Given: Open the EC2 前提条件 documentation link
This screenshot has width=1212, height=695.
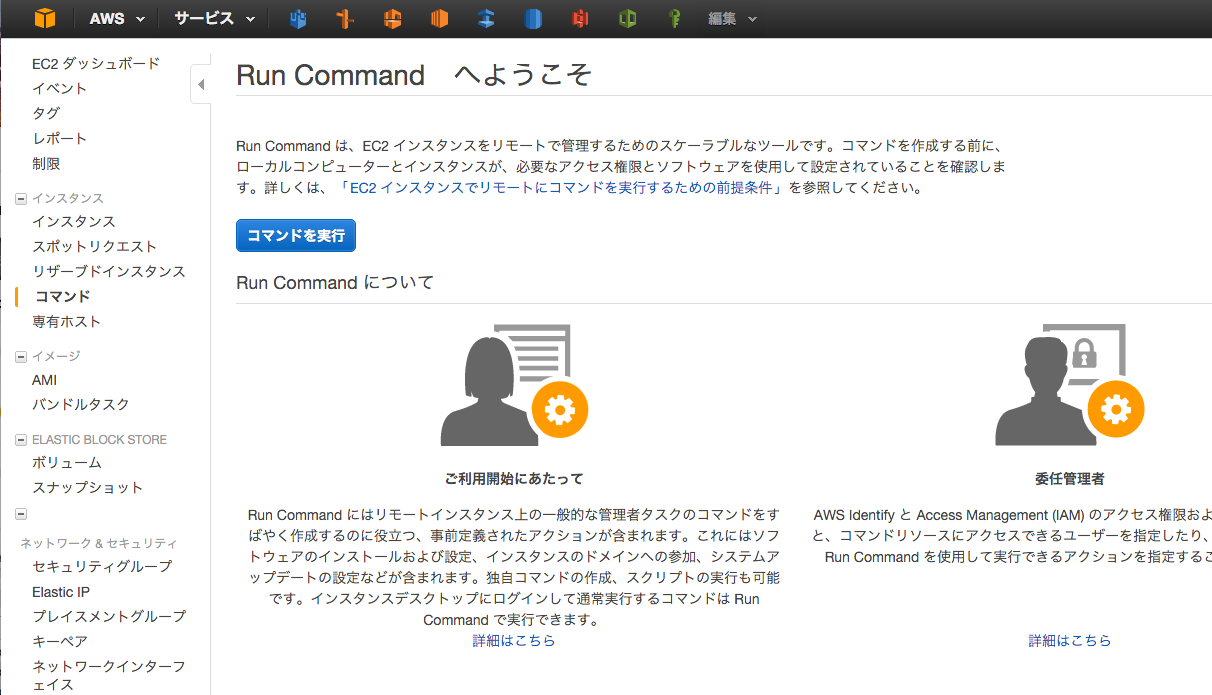Looking at the screenshot, I should point(562,187).
